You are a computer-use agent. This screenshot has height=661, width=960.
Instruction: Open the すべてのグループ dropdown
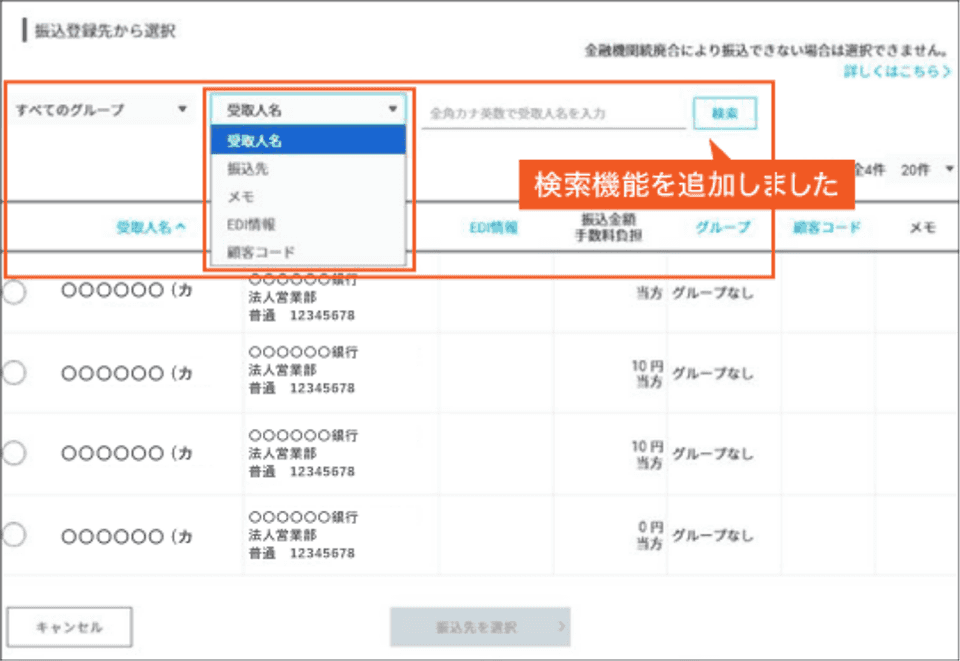coord(100,110)
